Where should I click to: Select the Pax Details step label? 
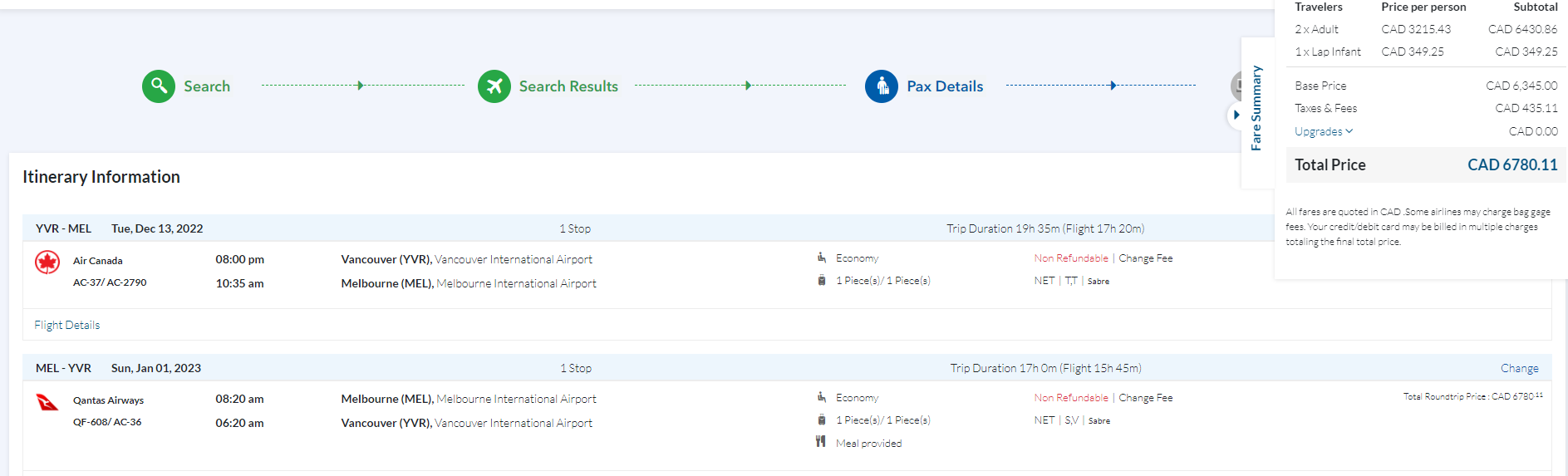point(945,86)
